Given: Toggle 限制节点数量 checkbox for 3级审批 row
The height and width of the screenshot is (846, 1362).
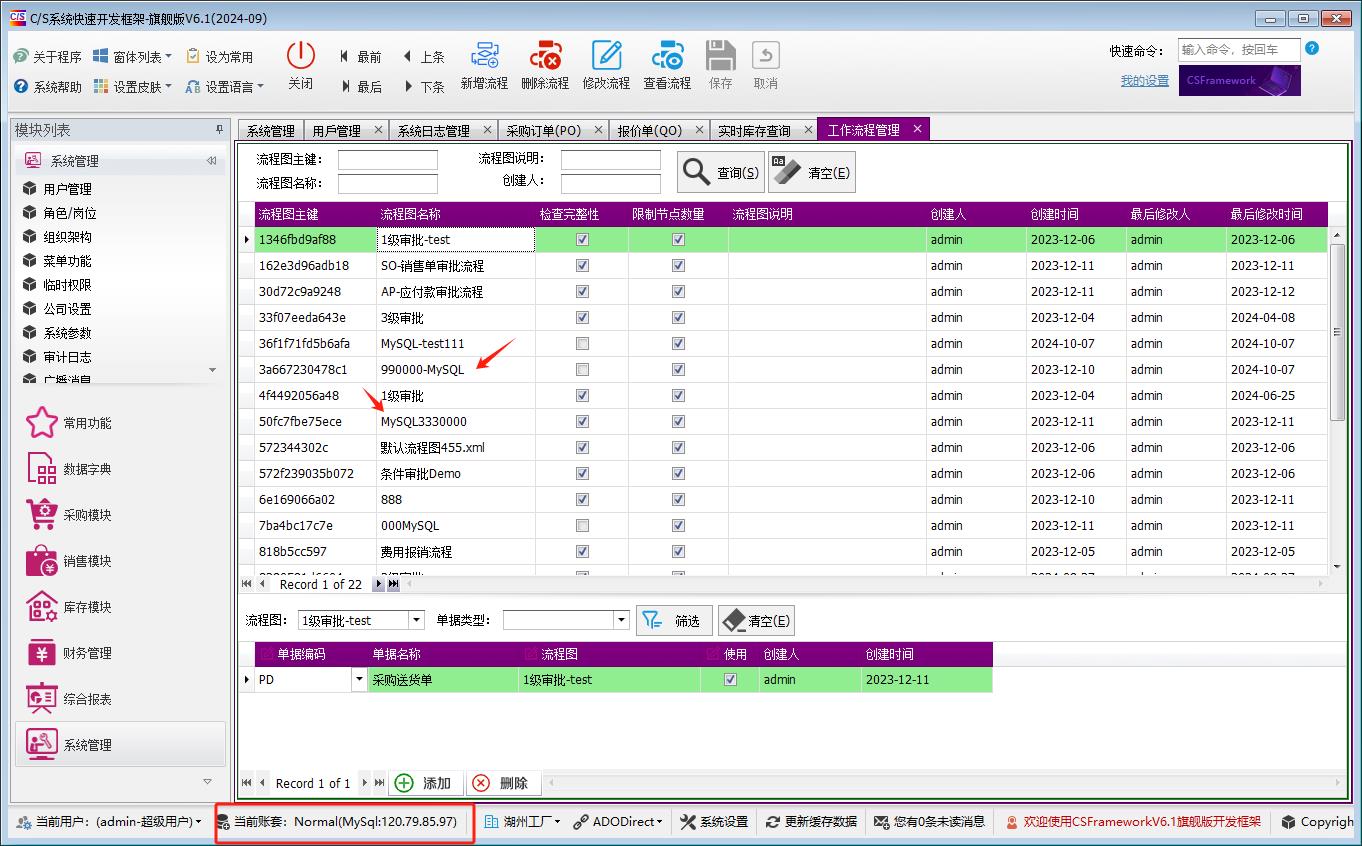Looking at the screenshot, I should (x=679, y=318).
